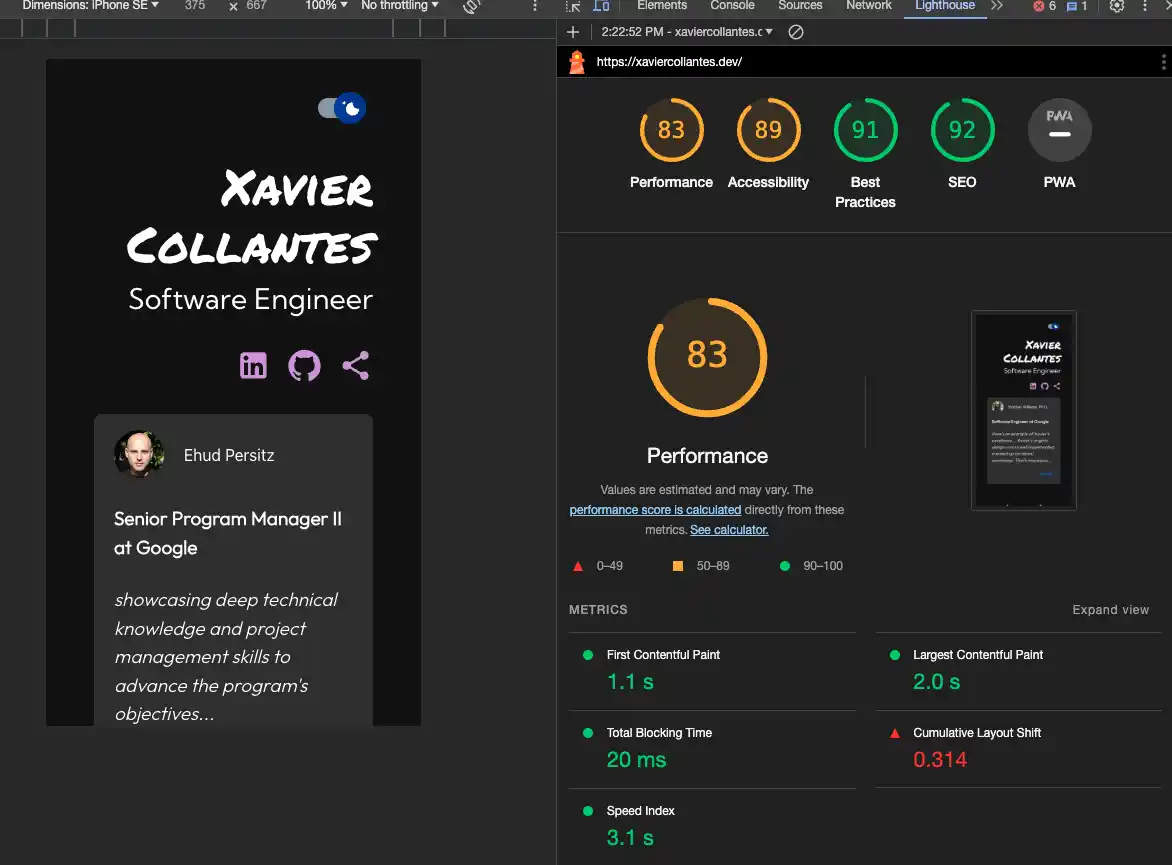This screenshot has height=865, width=1172.
Task: Expand the No throttling dropdown
Action: click(x=400, y=6)
